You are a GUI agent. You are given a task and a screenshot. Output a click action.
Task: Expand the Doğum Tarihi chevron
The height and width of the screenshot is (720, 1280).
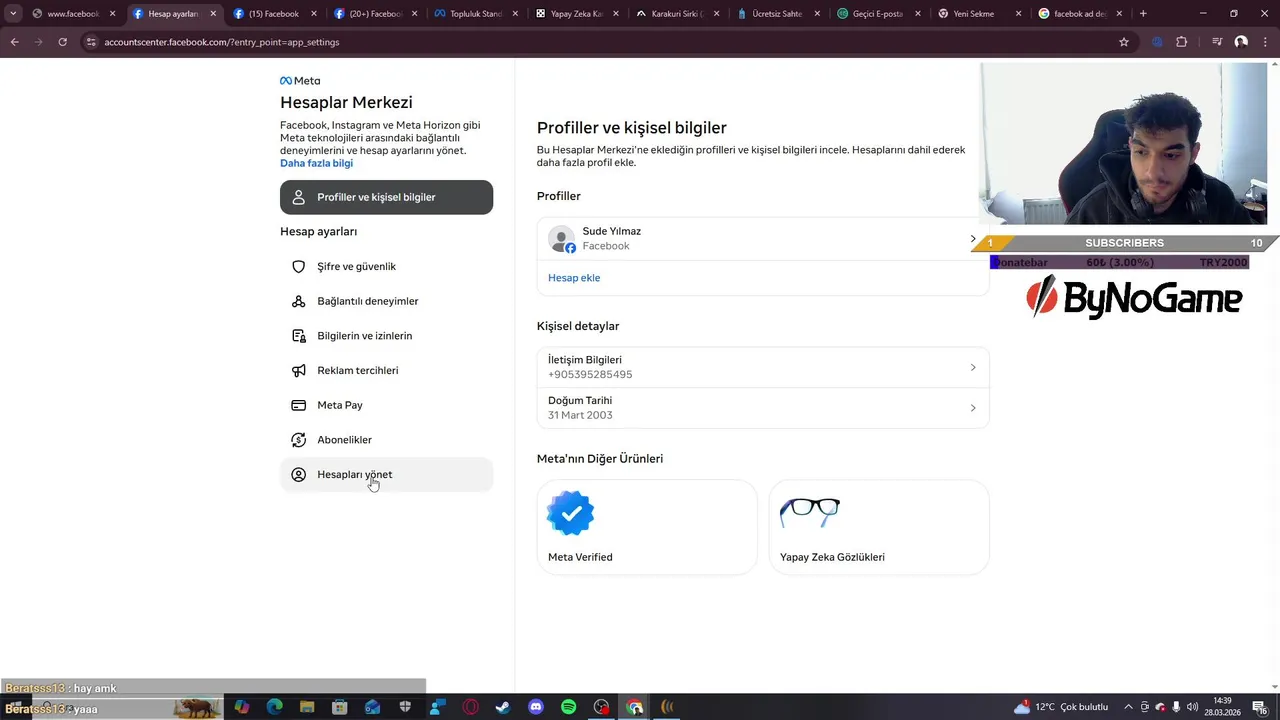pyautogui.click(x=973, y=408)
